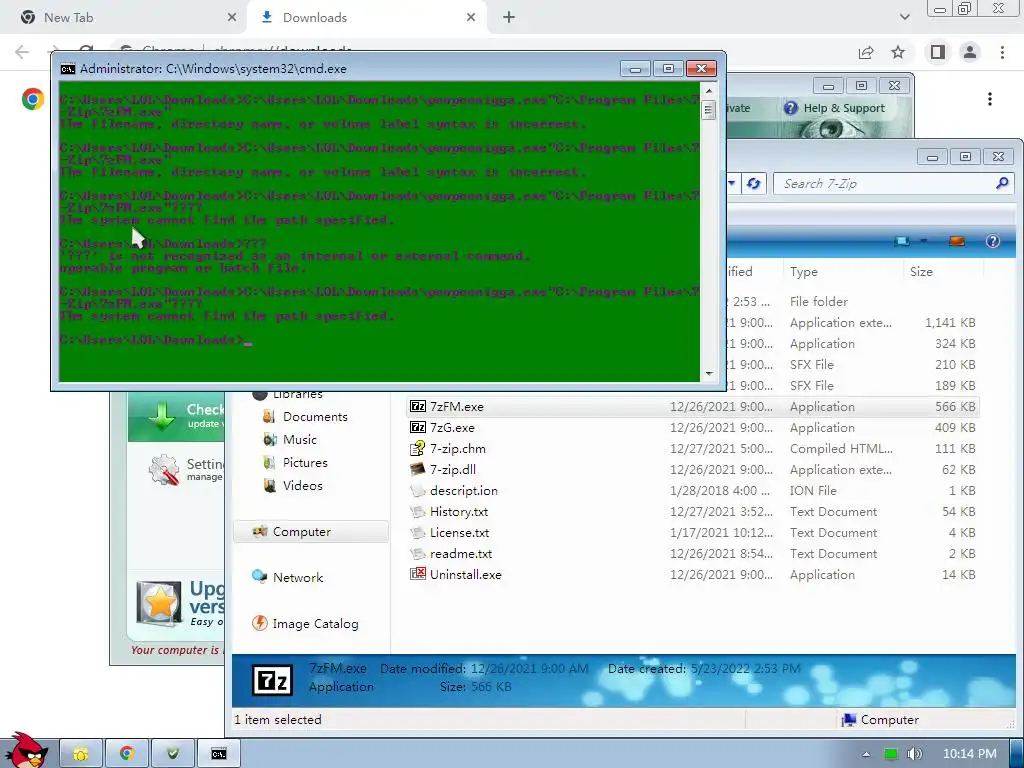Screen dimensions: 1024x768
Task: Open Chrome's three-dot main menu
Action: (x=1002, y=52)
